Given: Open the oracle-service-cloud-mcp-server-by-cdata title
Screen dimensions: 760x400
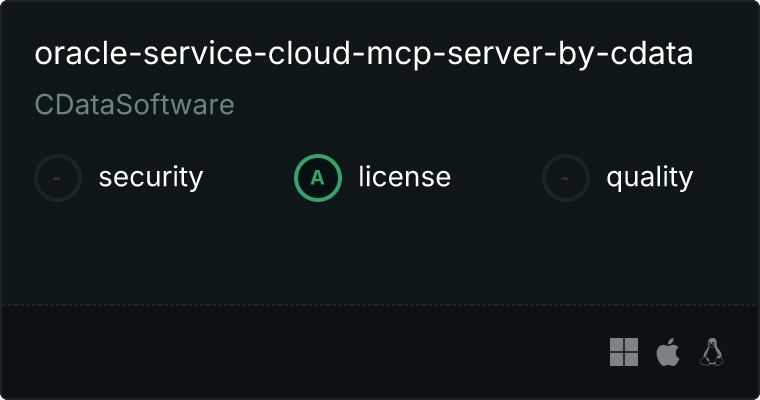Looking at the screenshot, I should pos(364,54).
